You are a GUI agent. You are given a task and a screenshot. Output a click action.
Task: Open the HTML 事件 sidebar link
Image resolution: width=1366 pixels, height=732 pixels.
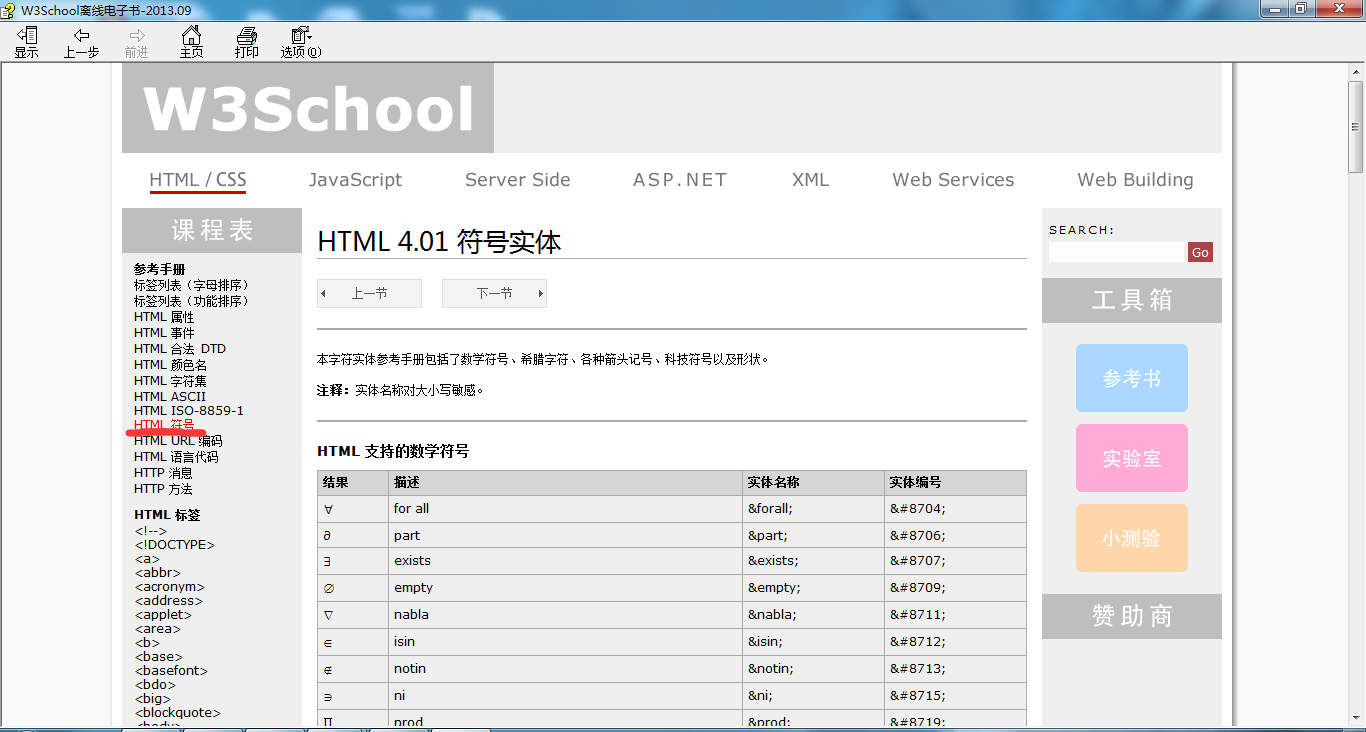pyautogui.click(x=164, y=333)
